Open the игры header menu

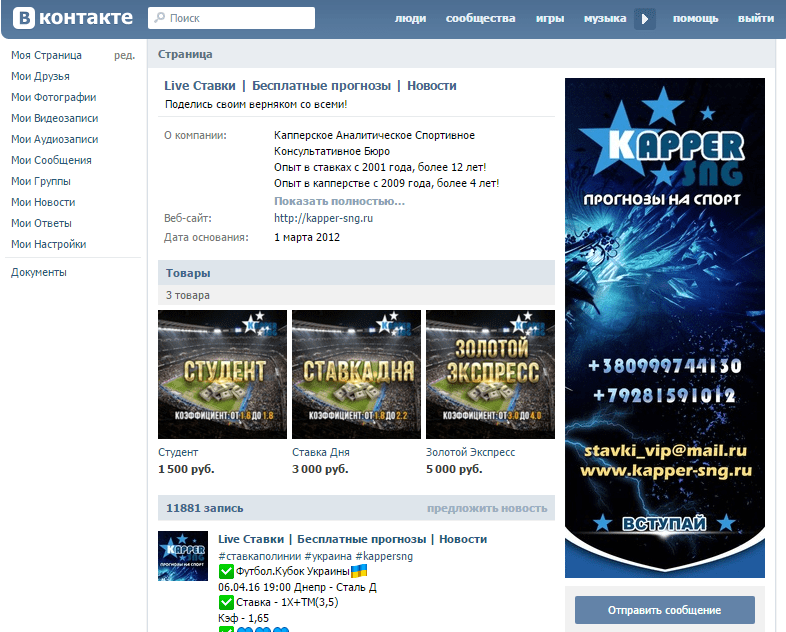550,18
